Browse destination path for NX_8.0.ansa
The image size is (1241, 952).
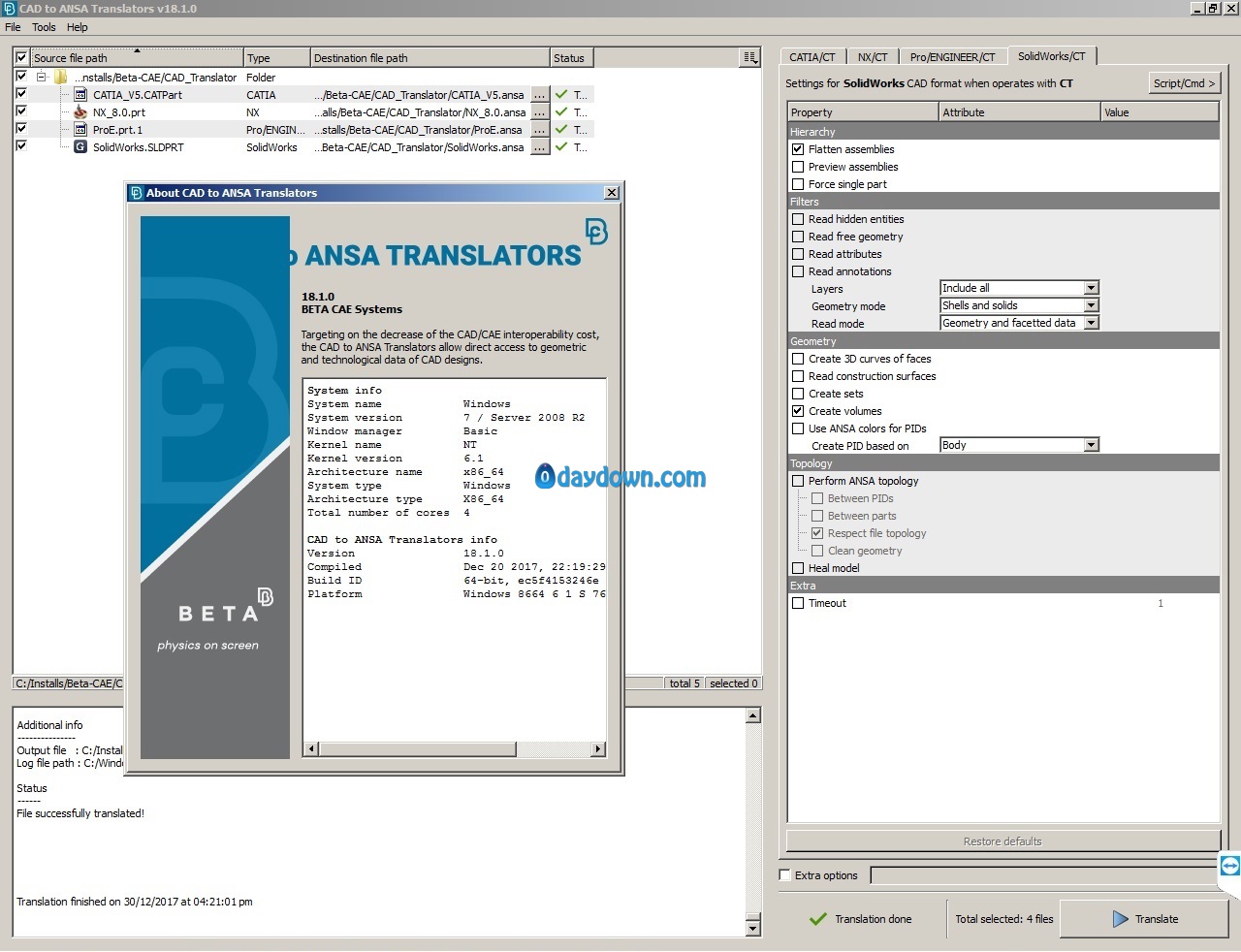pos(540,112)
